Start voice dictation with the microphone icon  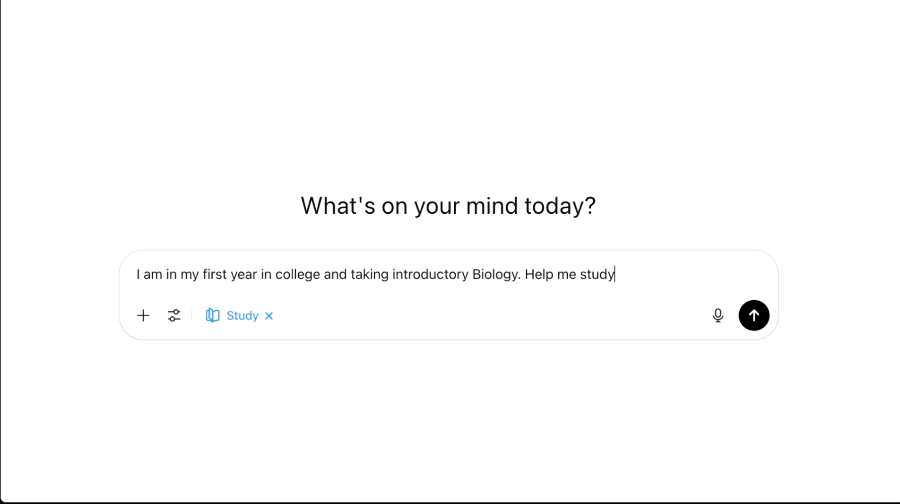point(718,315)
